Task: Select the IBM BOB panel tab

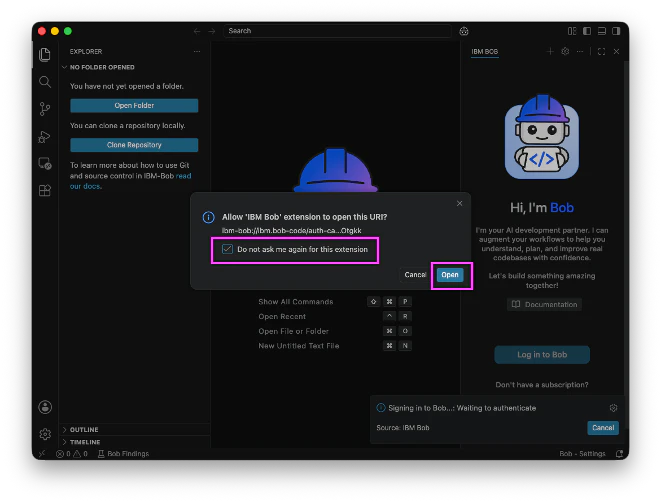Action: [x=484, y=51]
